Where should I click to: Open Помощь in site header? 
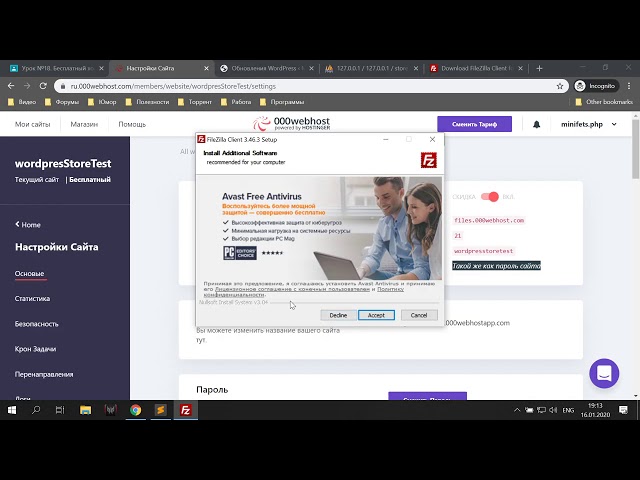pos(132,124)
